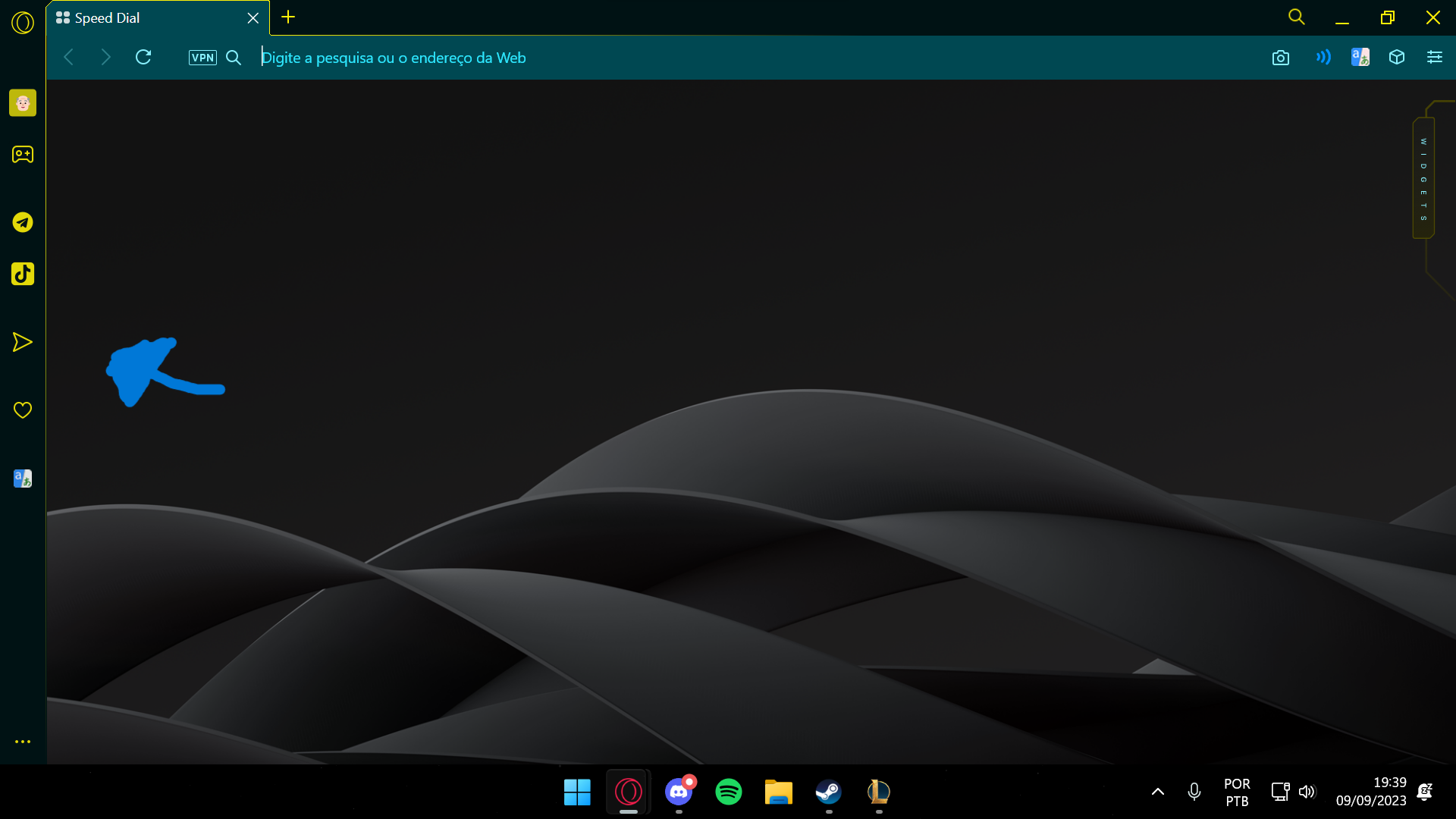Open the translate icon in sidebar
1456x819 pixels.
click(x=23, y=479)
